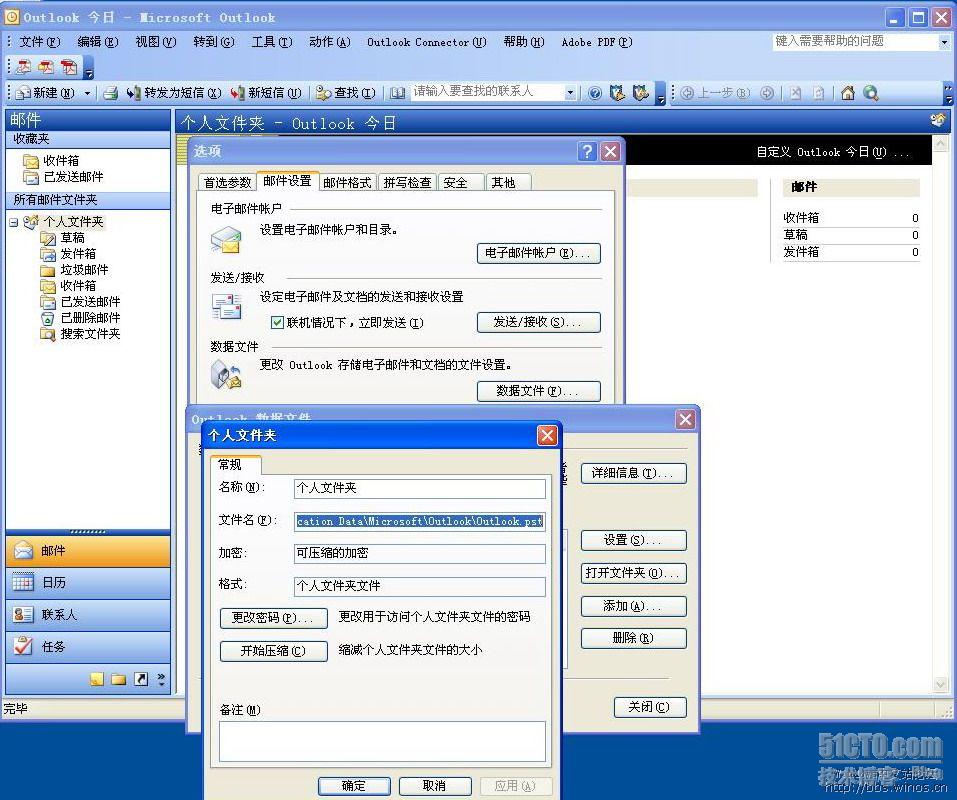Viewport: 957px width, 800px height.
Task: Click the forward arrow icon
Action: [x=767, y=93]
